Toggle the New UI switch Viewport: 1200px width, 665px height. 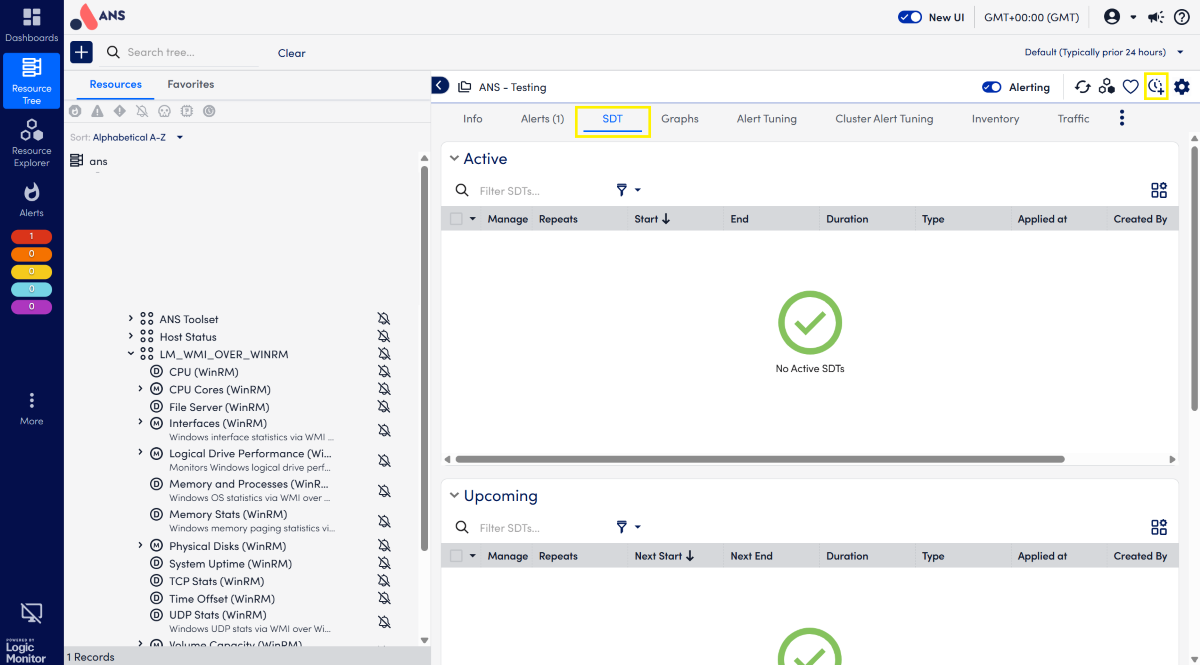point(909,17)
